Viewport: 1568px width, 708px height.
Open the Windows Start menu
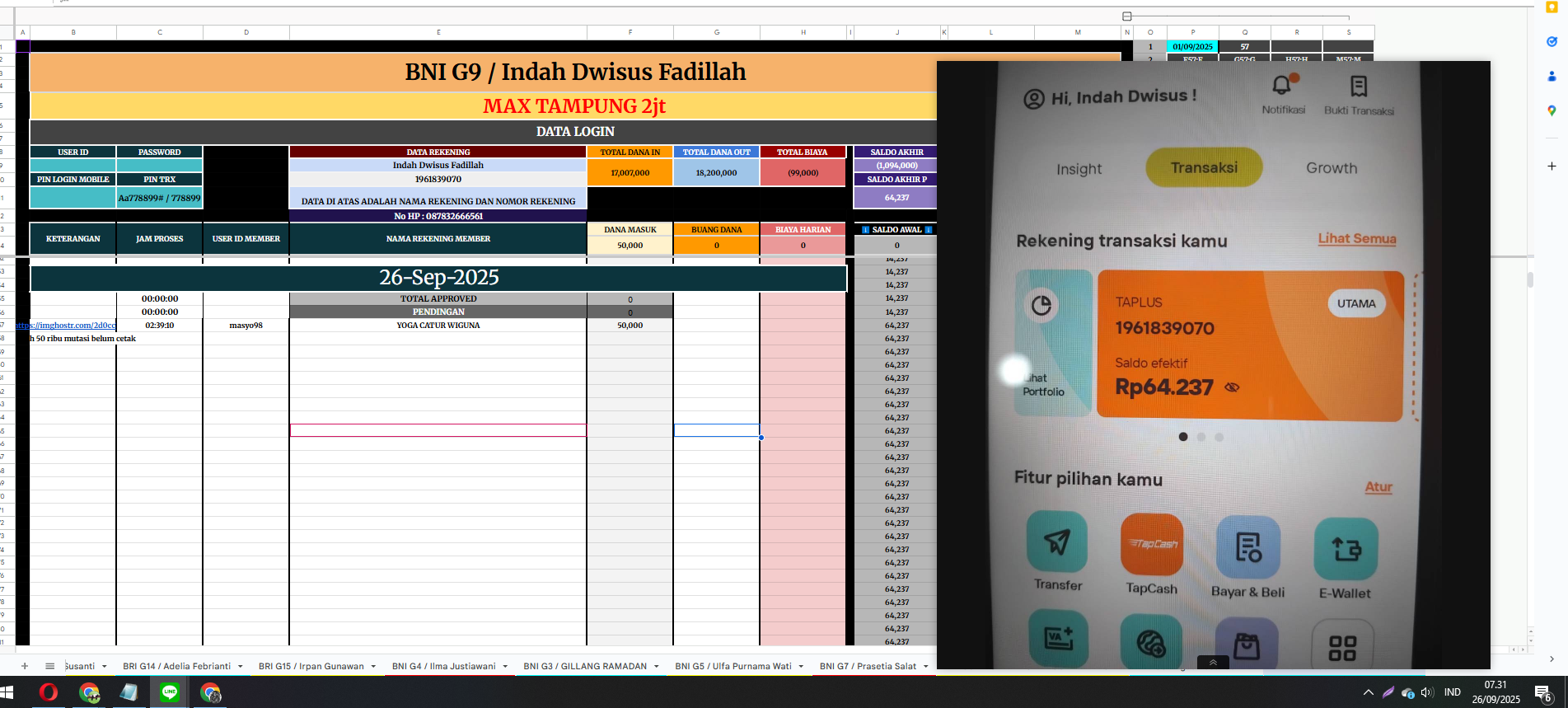7,692
